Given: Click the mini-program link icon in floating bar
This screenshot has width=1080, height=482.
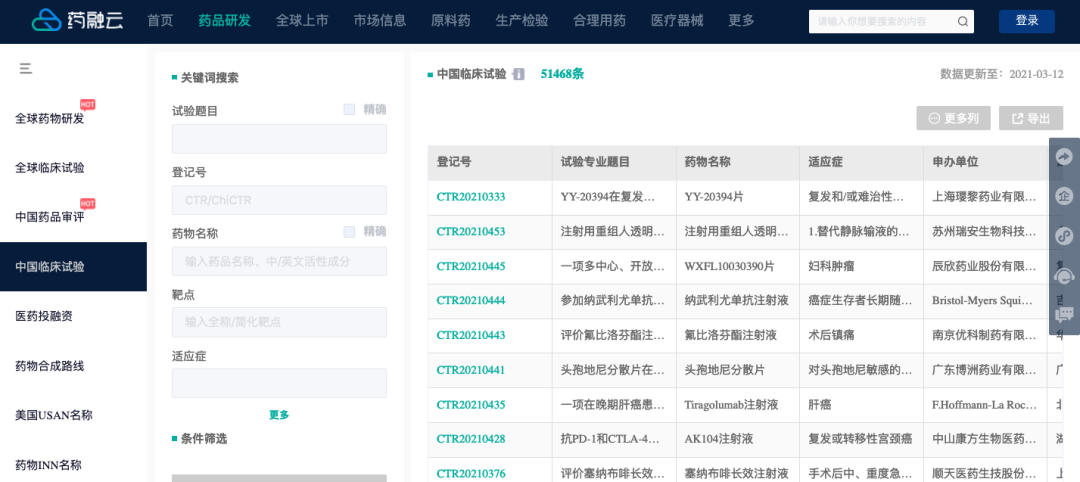Looking at the screenshot, I should click(x=1064, y=236).
